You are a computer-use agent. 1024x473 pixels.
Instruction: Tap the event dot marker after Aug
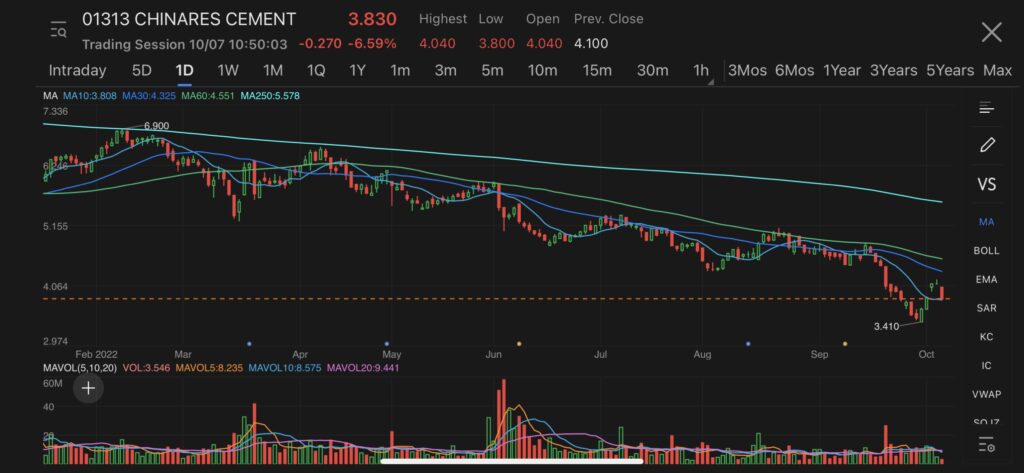748,343
